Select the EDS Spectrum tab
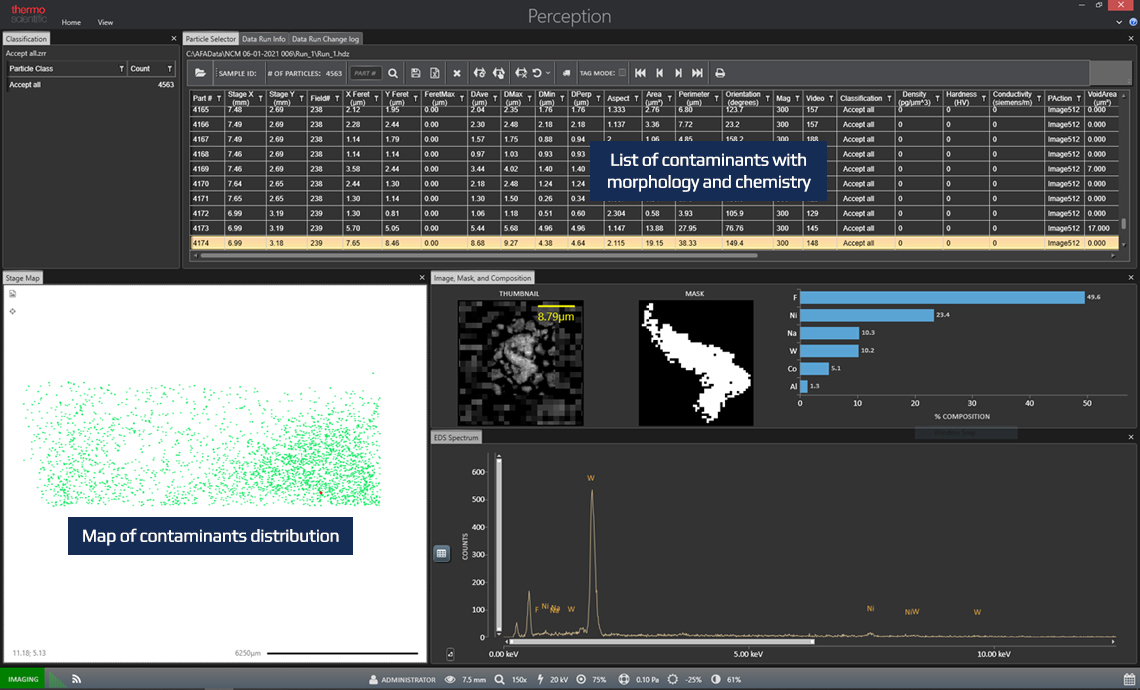The height and width of the screenshot is (690, 1140). click(x=456, y=438)
